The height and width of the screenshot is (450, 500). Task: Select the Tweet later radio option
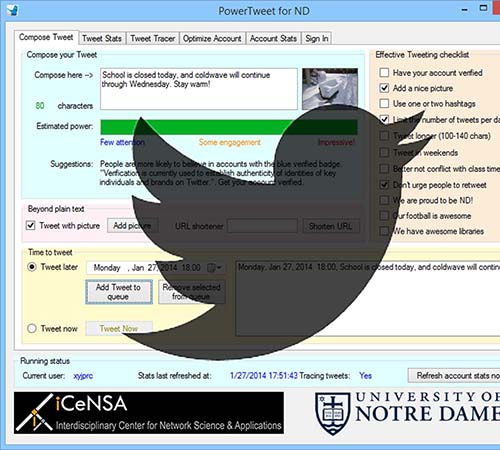(x=32, y=267)
